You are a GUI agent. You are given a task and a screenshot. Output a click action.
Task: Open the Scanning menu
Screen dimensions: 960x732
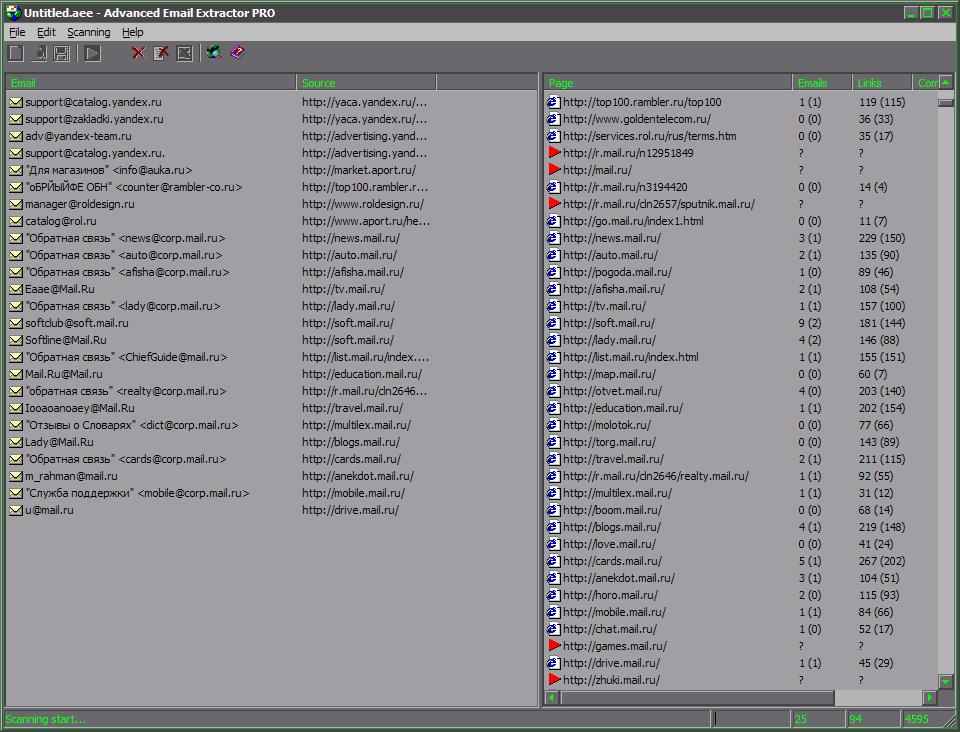pos(89,32)
